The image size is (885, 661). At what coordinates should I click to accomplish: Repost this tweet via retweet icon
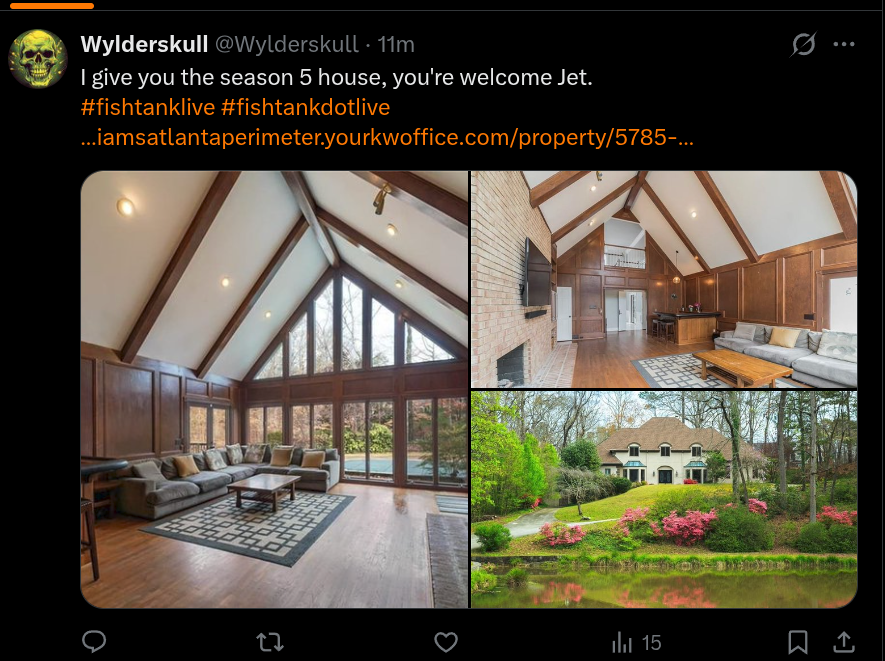pos(270,642)
